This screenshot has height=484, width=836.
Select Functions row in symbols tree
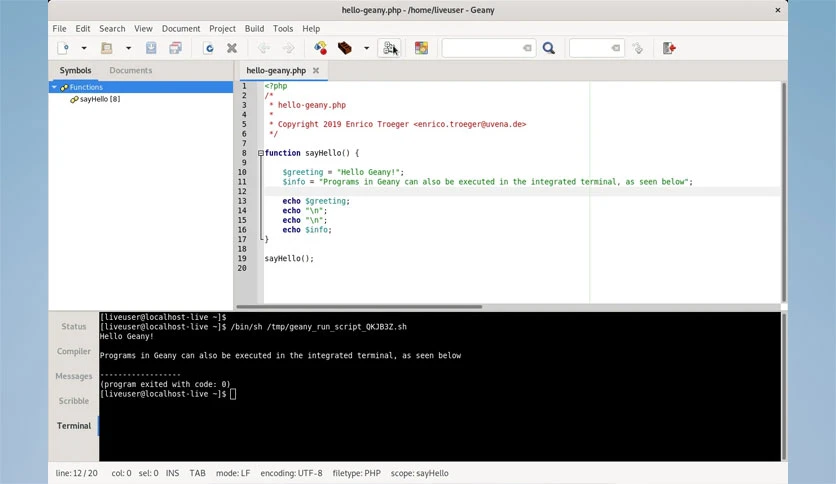(141, 87)
